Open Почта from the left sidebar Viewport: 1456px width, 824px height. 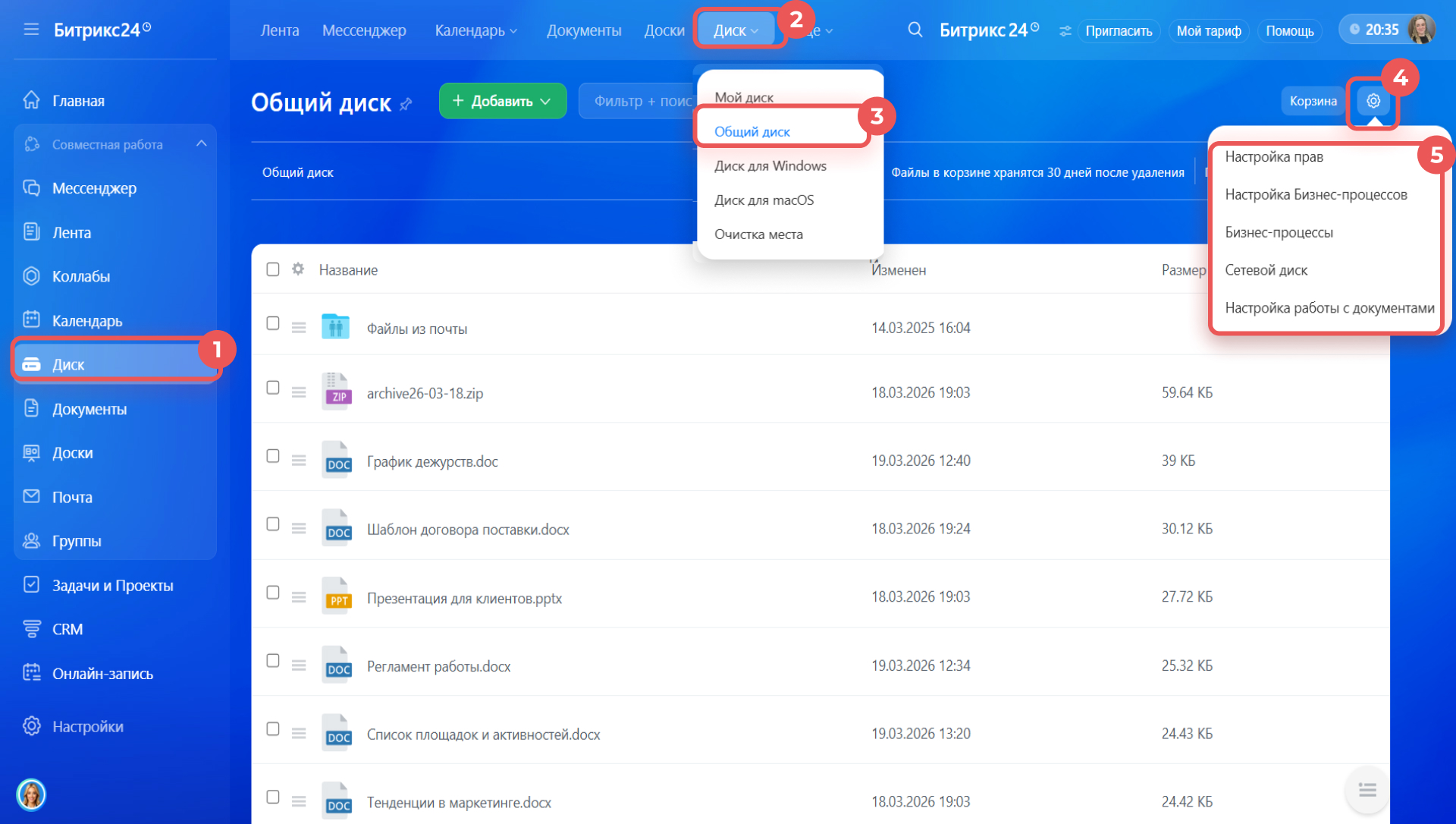pos(72,498)
